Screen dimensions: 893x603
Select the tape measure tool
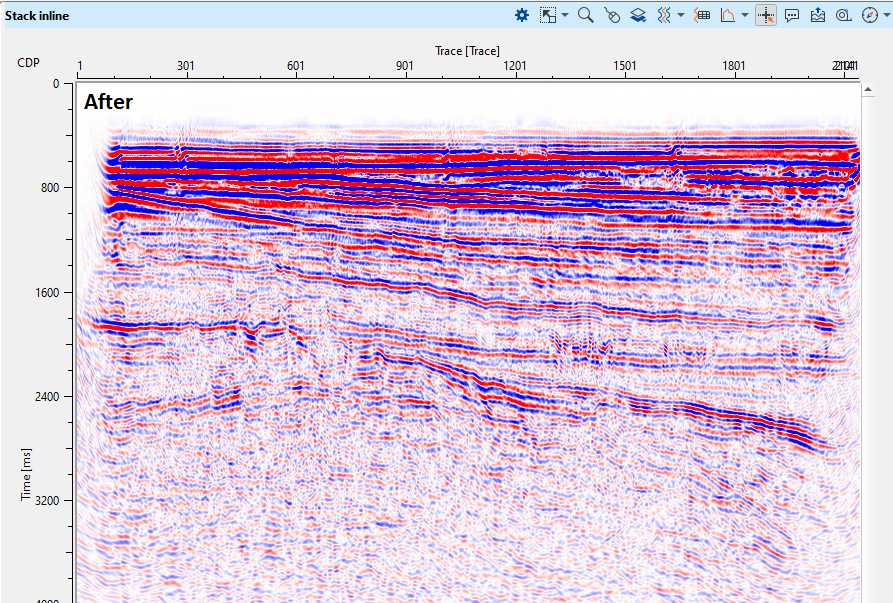pyautogui.click(x=843, y=15)
